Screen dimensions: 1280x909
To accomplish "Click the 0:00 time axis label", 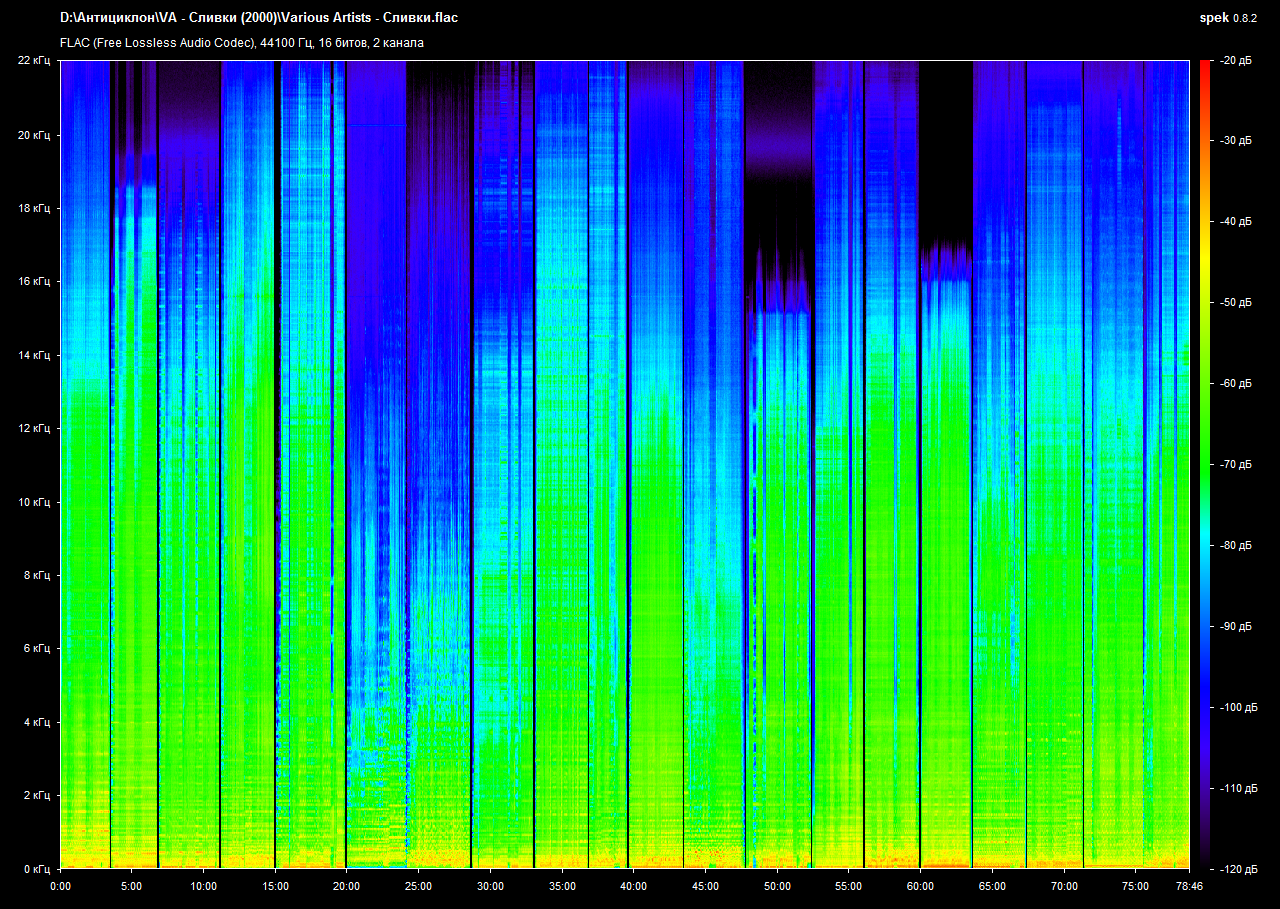I will click(x=60, y=886).
